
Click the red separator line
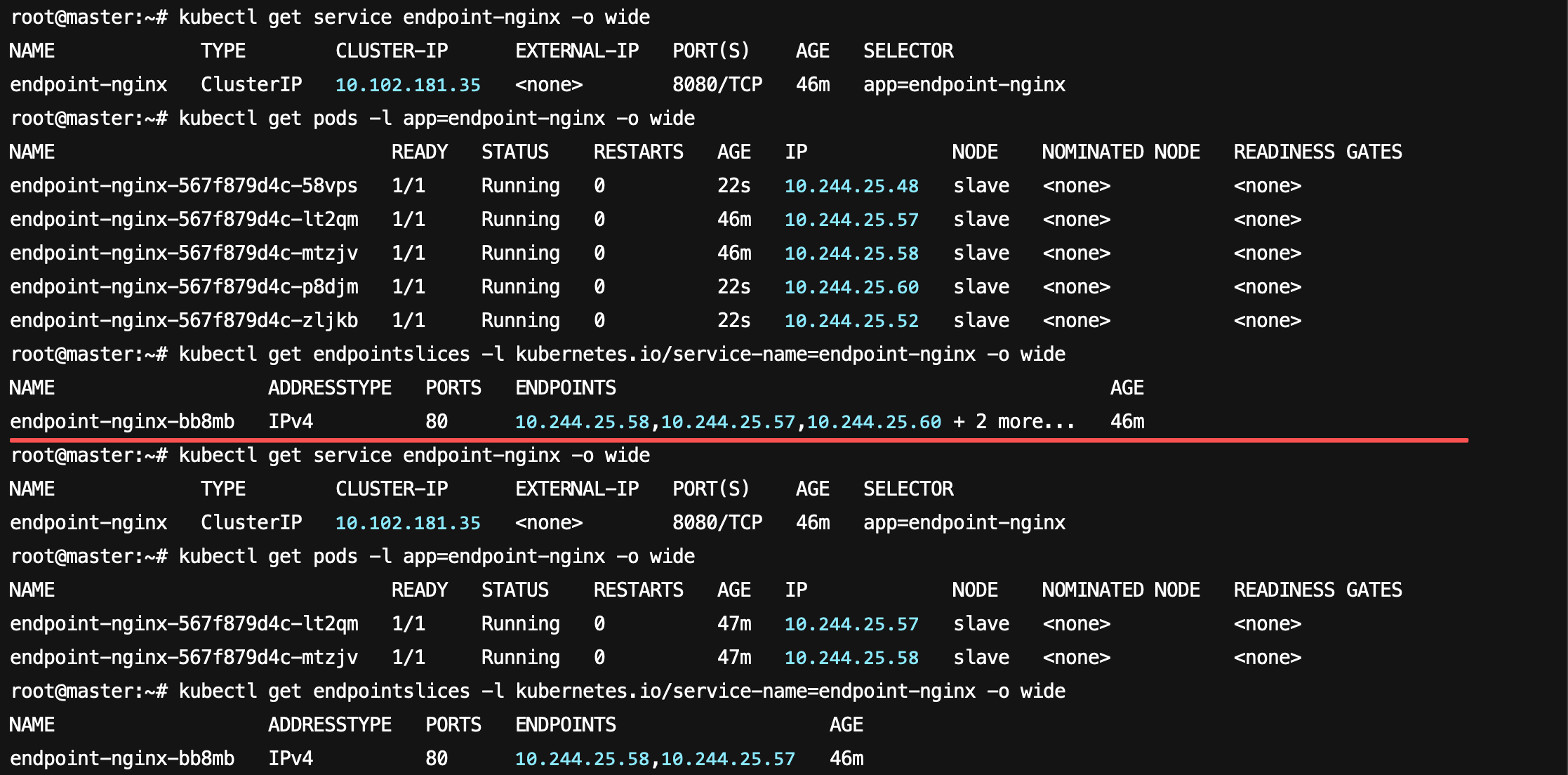pos(739,440)
